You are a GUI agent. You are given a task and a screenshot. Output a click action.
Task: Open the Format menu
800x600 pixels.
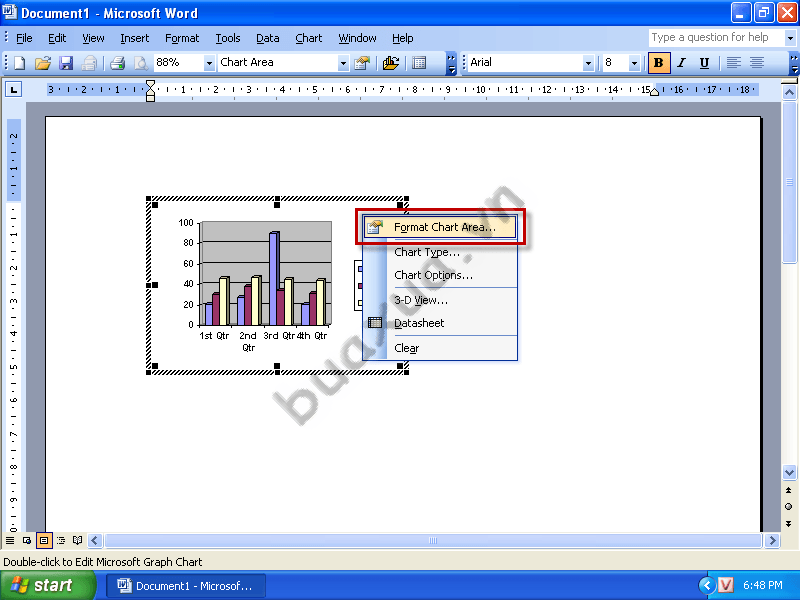coord(182,38)
